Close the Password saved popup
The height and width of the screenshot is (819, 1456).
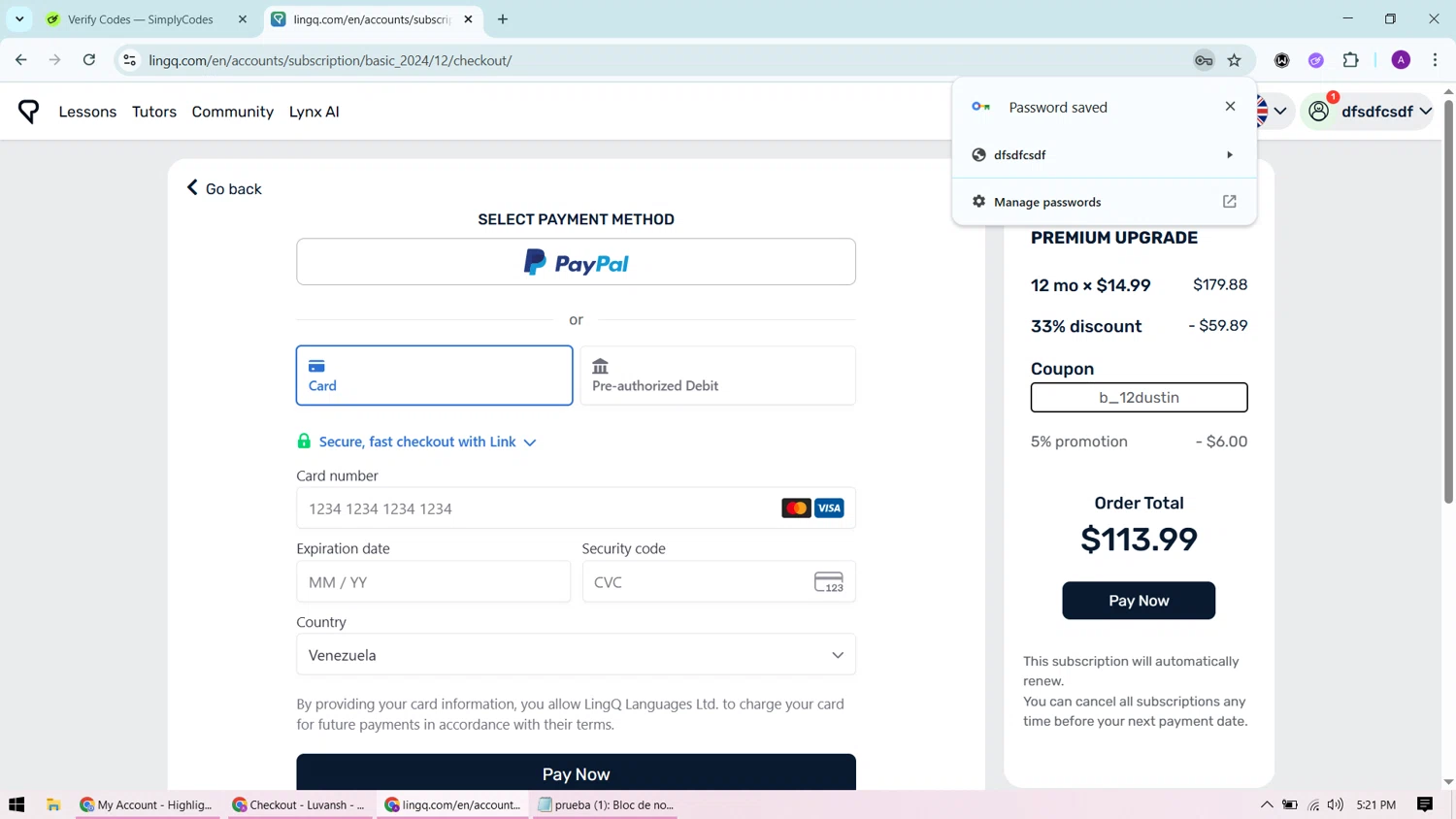[x=1230, y=106]
